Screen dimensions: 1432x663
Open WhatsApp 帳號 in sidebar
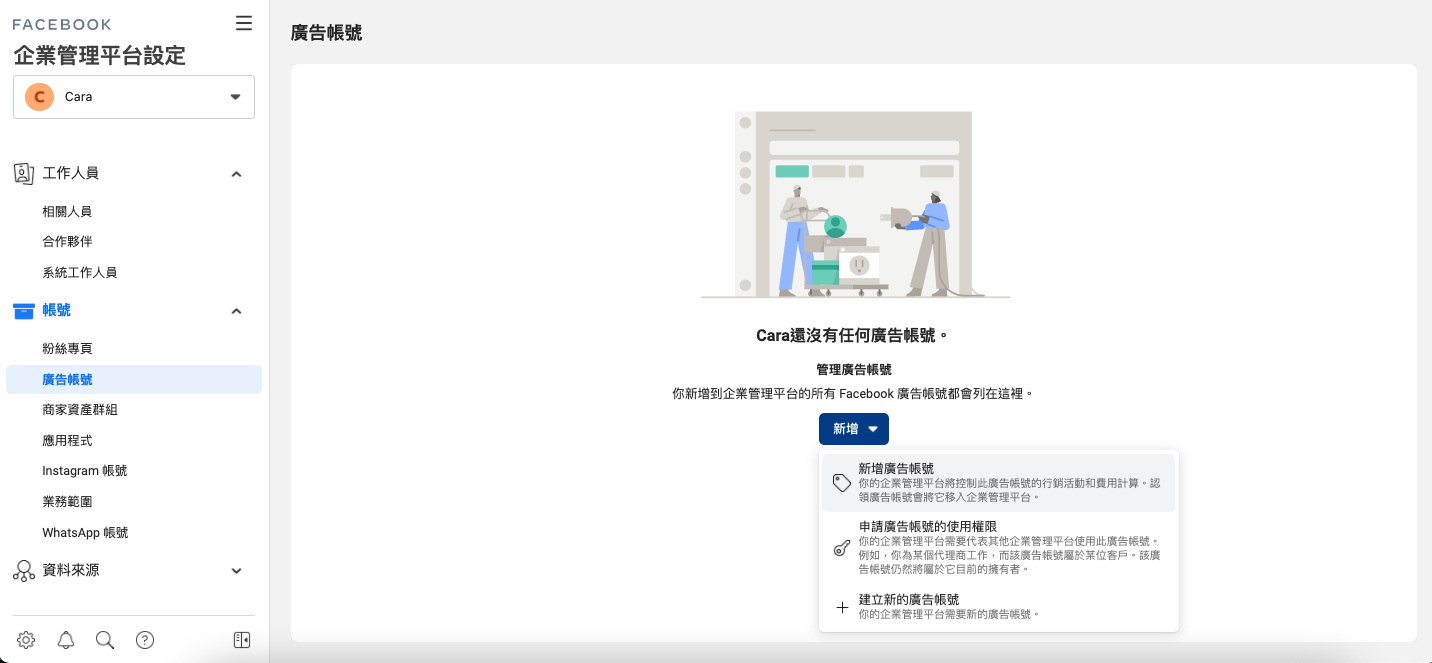85,533
